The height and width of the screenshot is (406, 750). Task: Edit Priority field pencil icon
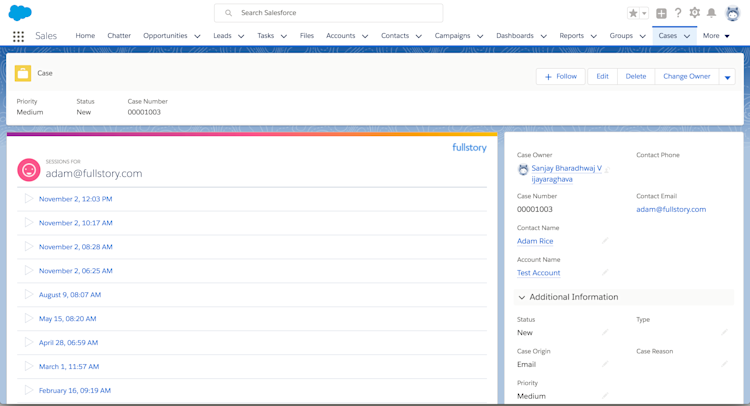(x=605, y=395)
